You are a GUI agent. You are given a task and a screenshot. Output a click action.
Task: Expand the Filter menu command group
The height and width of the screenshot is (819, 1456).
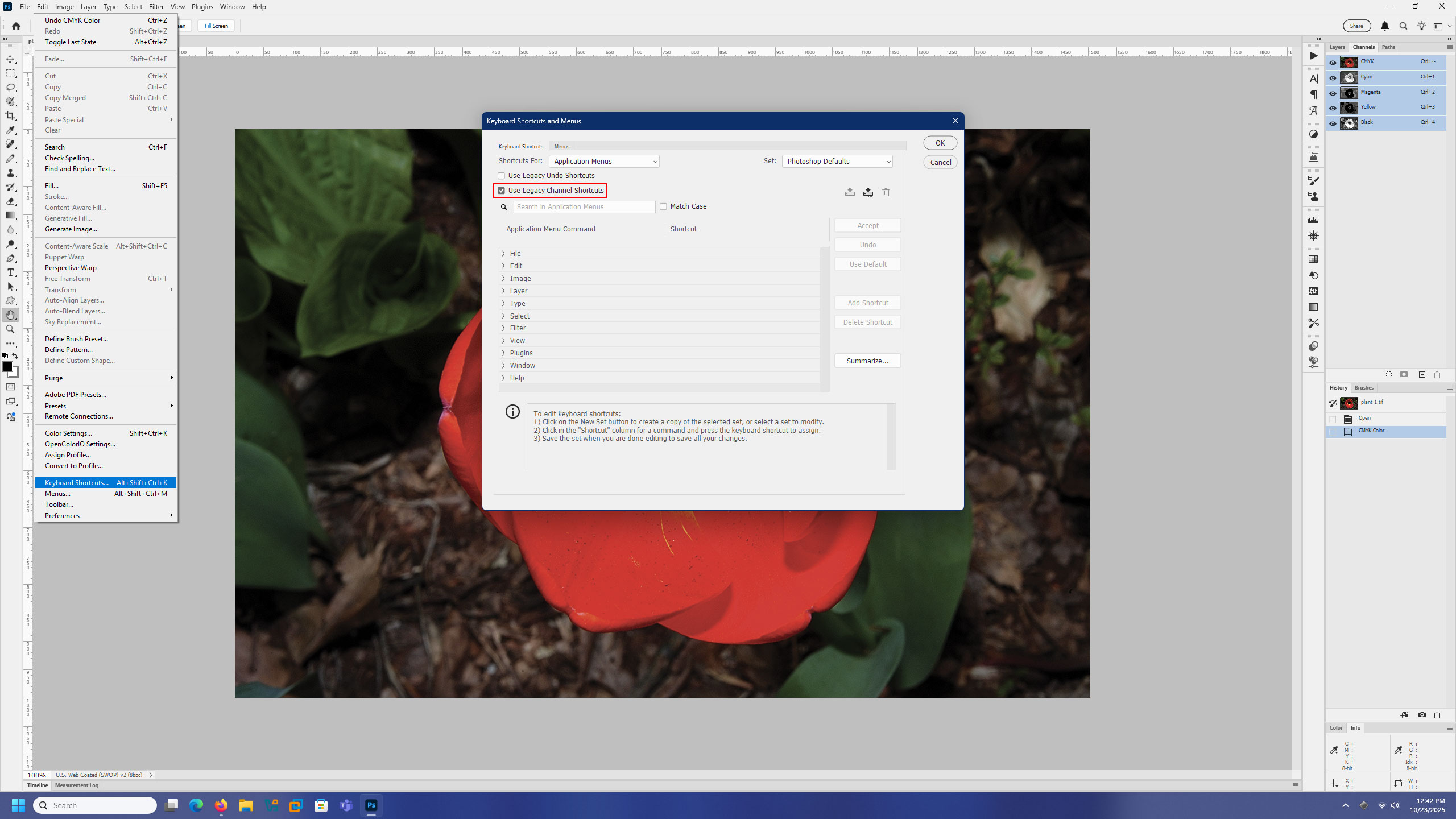pos(503,328)
